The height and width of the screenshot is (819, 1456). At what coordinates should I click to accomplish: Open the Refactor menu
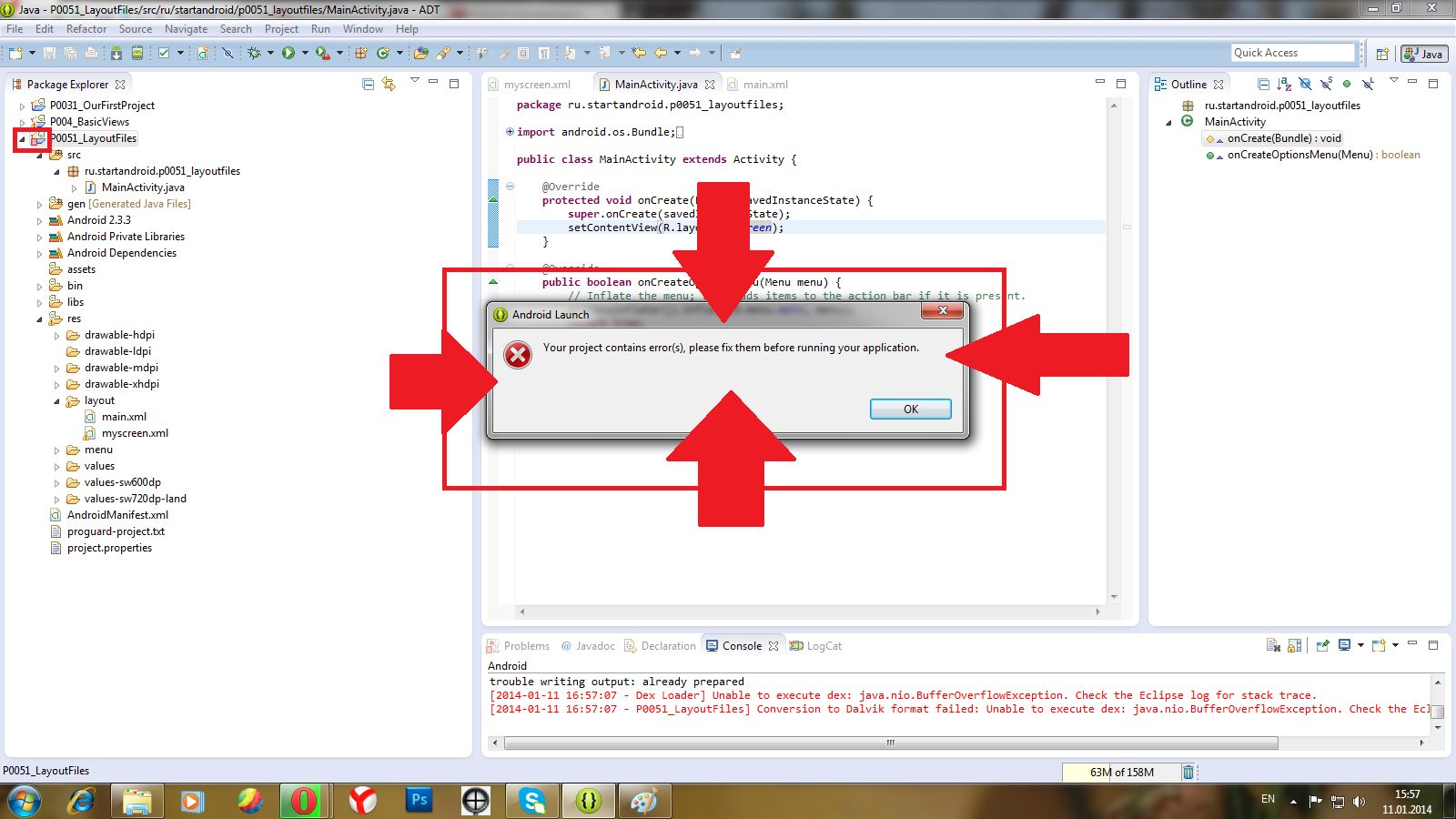86,29
